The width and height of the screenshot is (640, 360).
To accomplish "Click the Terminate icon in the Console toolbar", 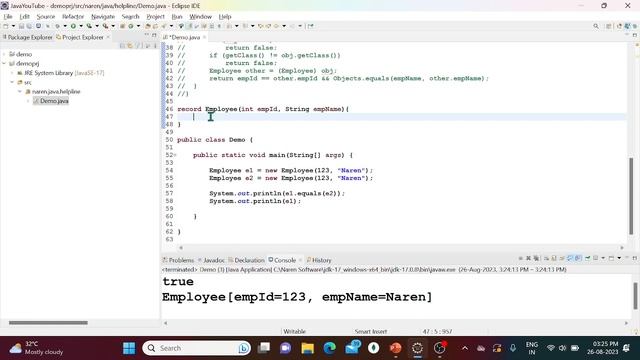I will [x=520, y=258].
